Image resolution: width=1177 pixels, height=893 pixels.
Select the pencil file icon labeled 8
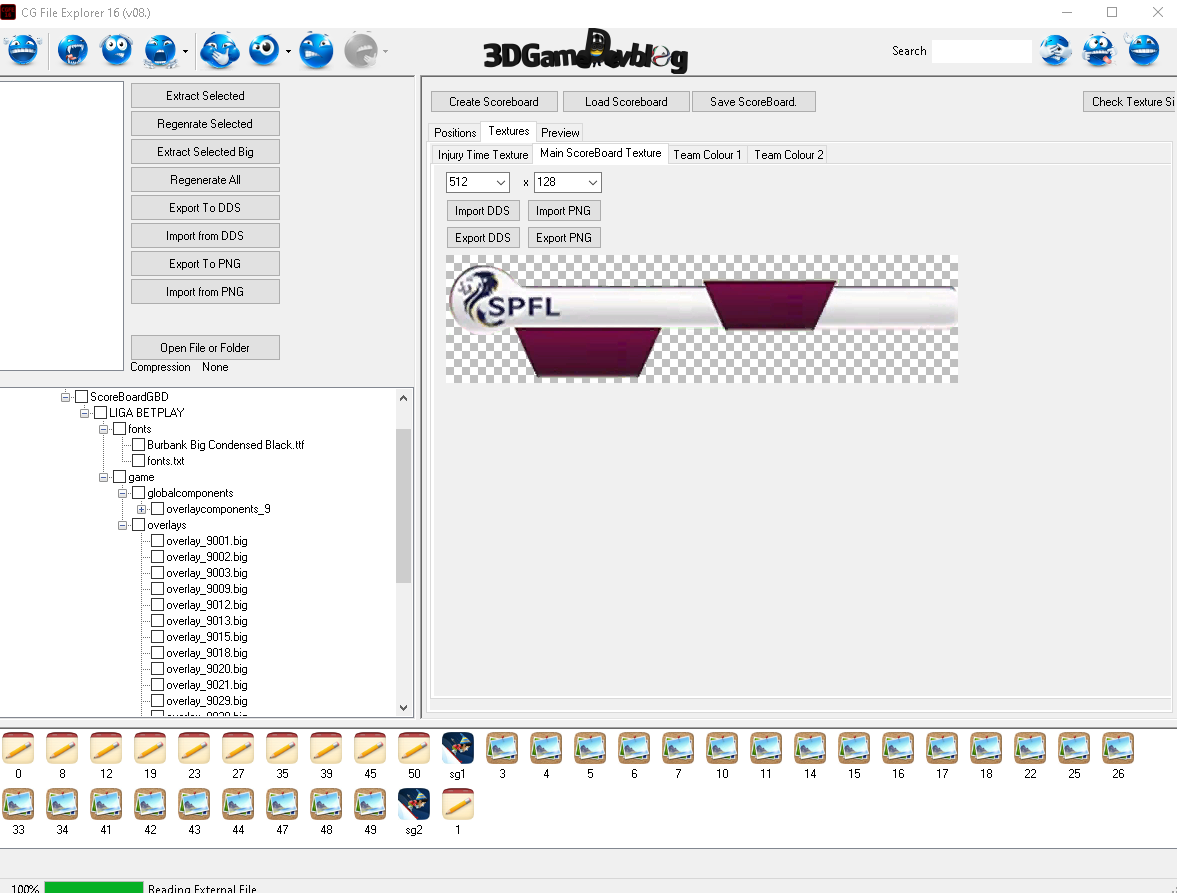coord(62,748)
